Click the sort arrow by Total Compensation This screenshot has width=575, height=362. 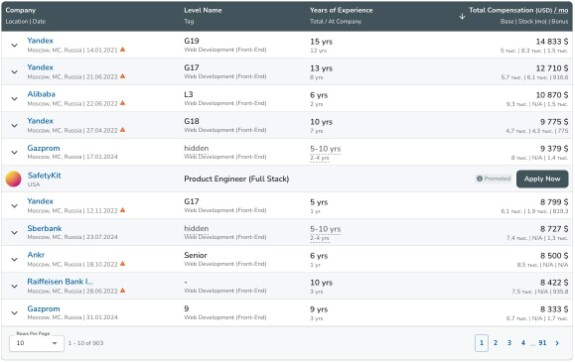(x=462, y=16)
